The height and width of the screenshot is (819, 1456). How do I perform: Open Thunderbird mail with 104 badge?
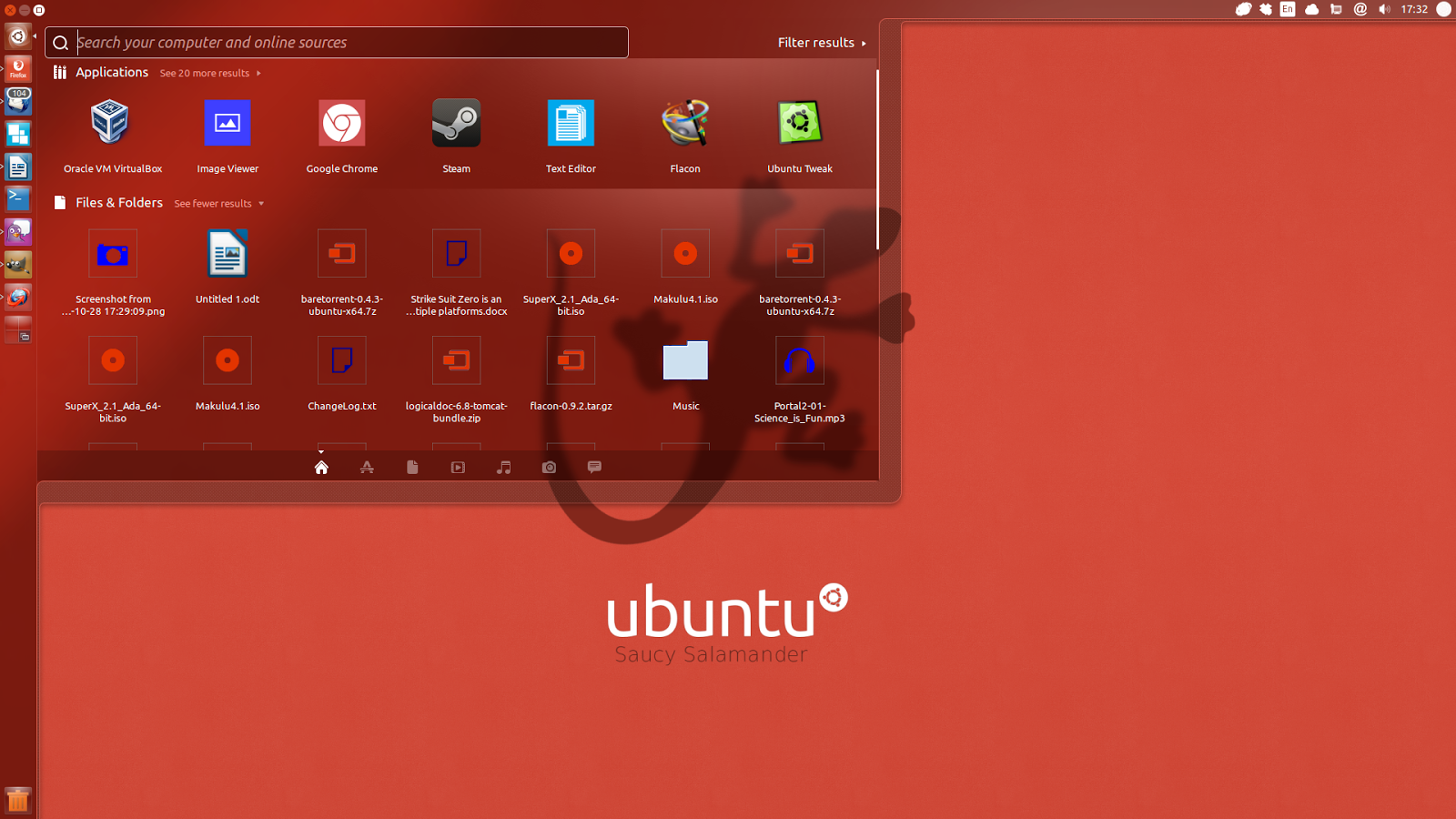(18, 102)
